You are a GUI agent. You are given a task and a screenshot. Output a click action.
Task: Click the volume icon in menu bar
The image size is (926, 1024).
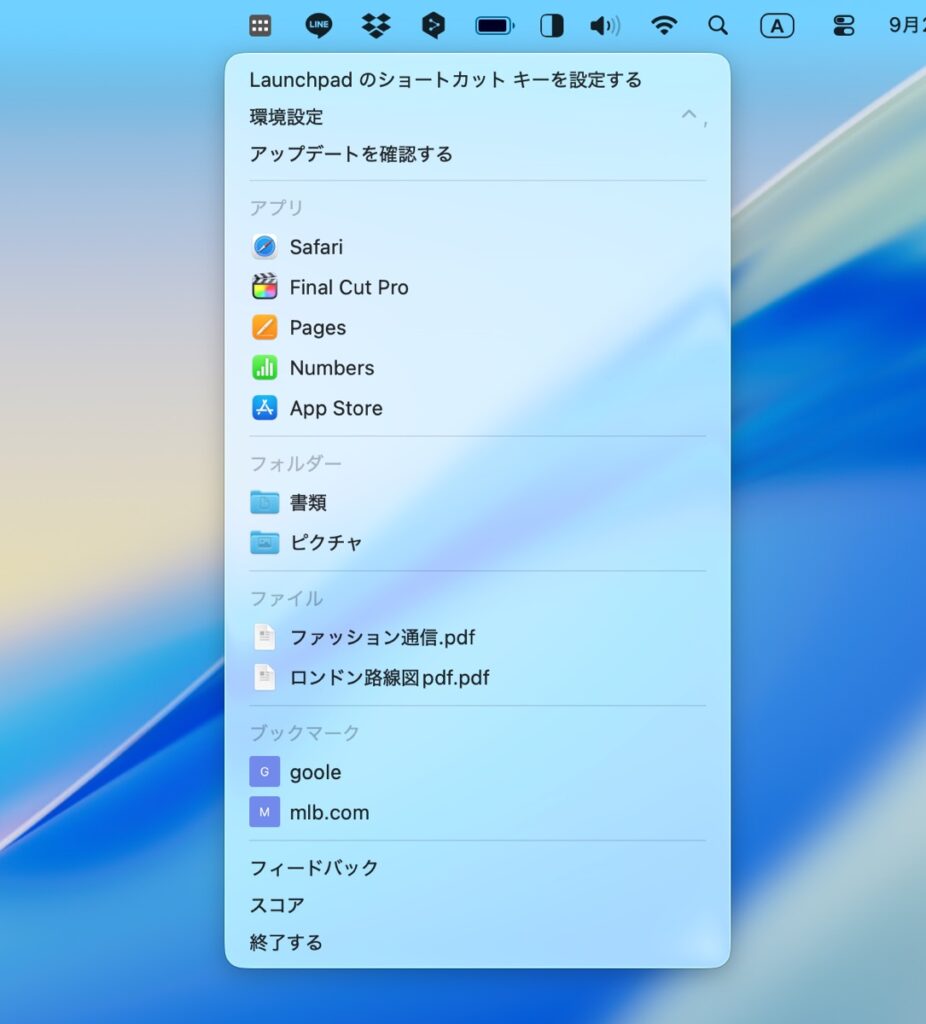point(605,26)
